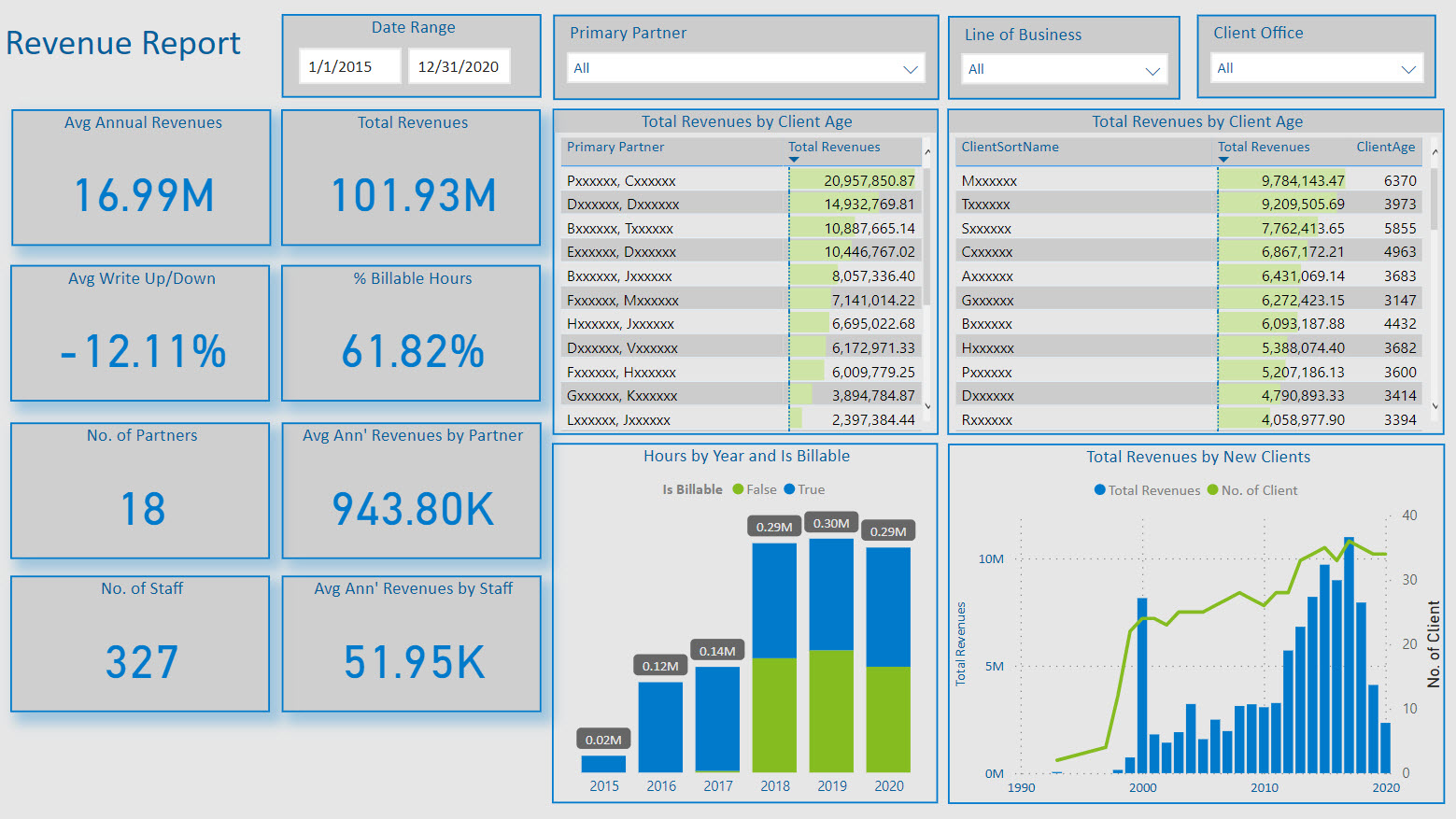The height and width of the screenshot is (819, 1456).
Task: Click green segment of 2018 hours bar
Action: point(774,714)
